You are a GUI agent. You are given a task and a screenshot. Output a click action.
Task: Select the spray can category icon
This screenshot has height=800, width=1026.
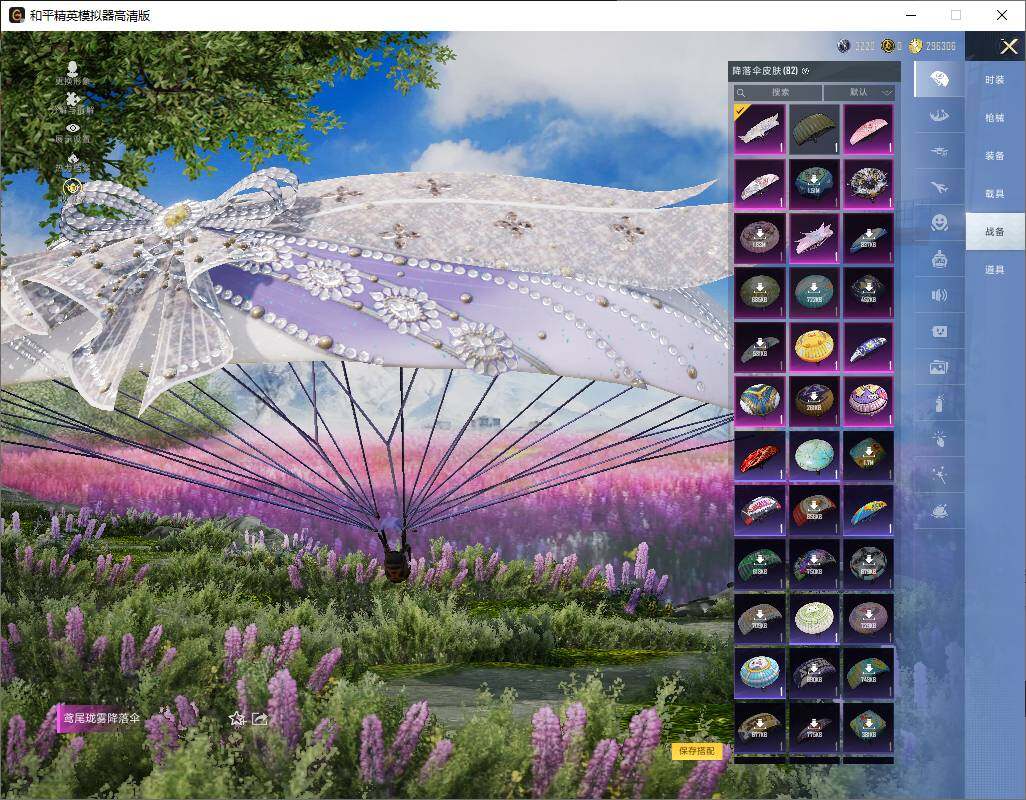coord(939,403)
